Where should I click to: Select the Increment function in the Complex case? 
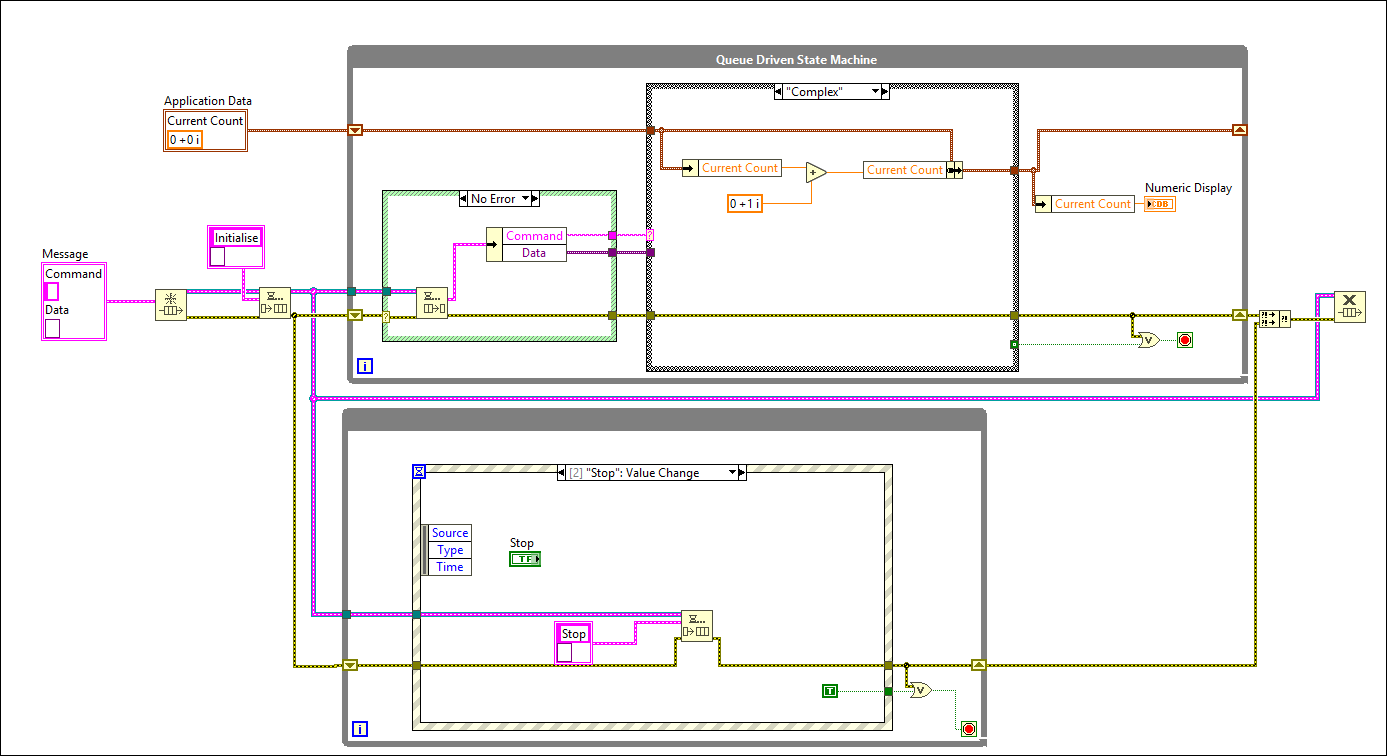[x=815, y=171]
